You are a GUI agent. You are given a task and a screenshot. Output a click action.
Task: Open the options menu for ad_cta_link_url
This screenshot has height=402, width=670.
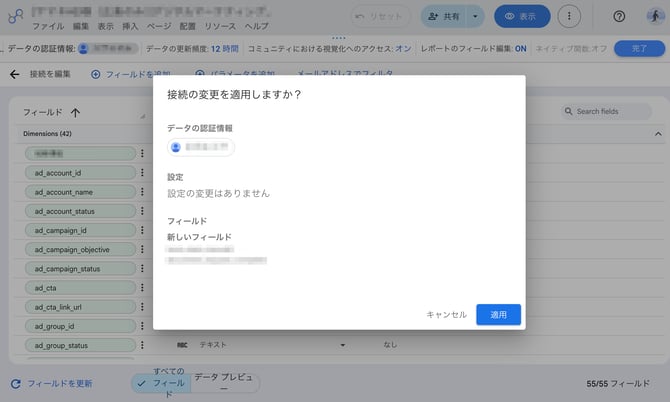click(x=142, y=307)
